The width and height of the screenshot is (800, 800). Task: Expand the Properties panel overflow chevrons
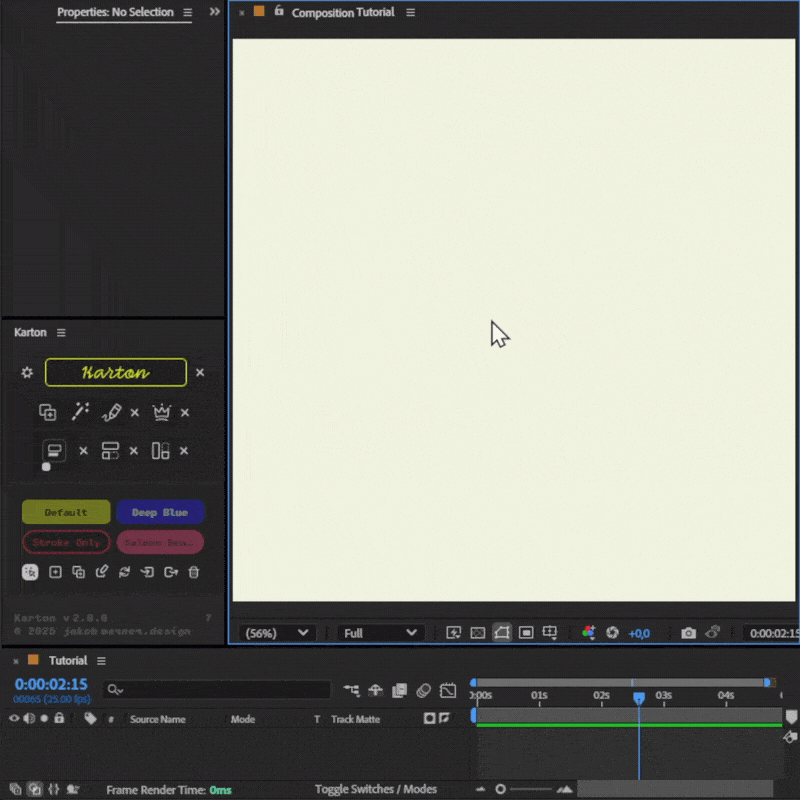pos(214,12)
